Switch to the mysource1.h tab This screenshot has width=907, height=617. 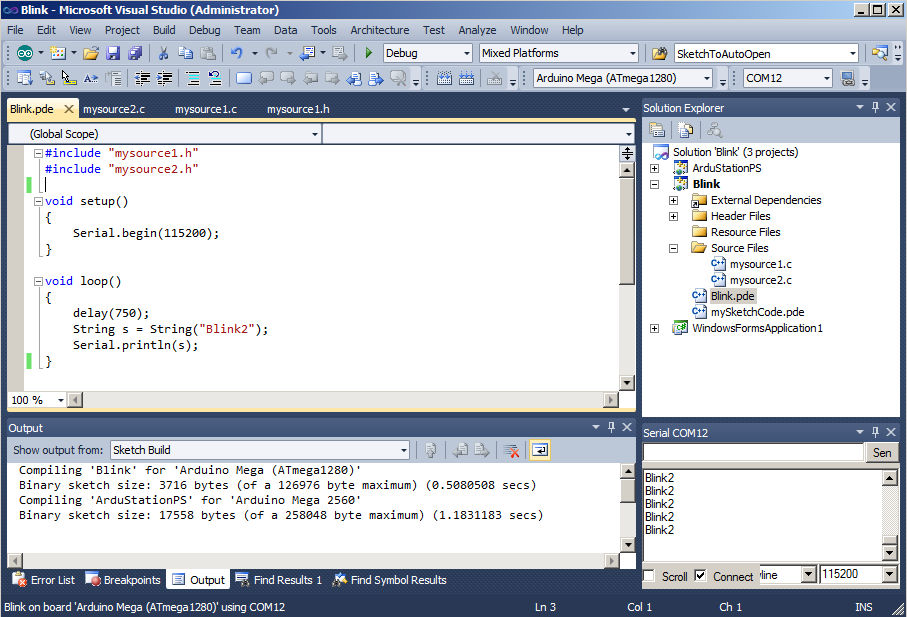tap(298, 109)
